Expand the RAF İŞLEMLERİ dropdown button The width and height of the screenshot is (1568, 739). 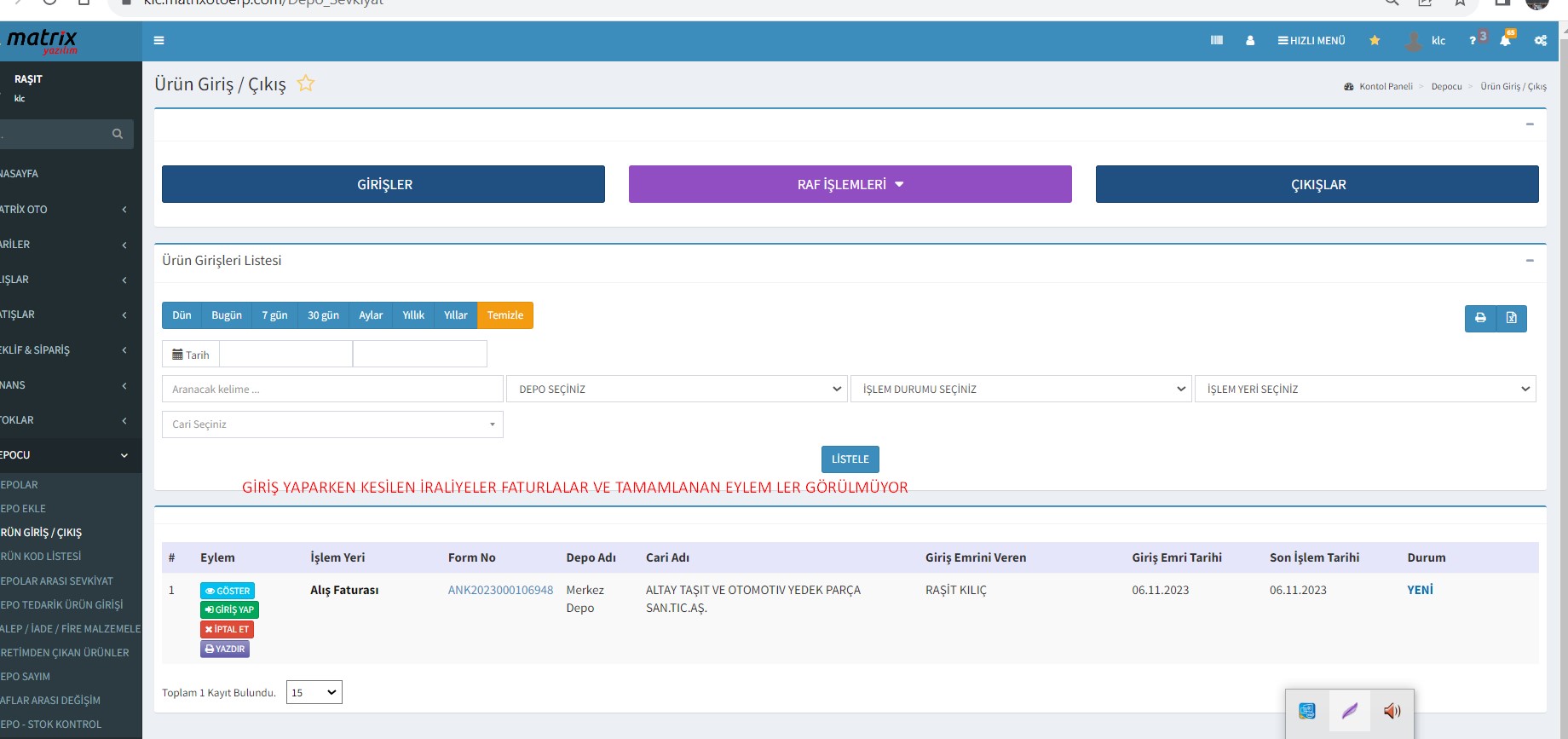850,184
